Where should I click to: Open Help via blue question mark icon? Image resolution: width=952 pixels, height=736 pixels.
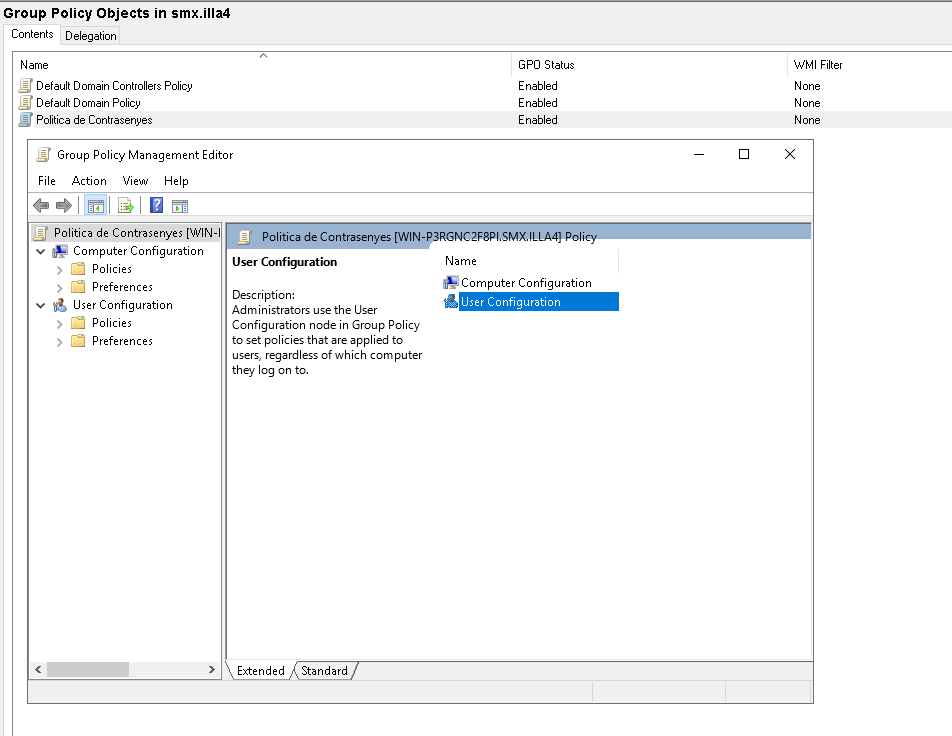click(x=157, y=206)
